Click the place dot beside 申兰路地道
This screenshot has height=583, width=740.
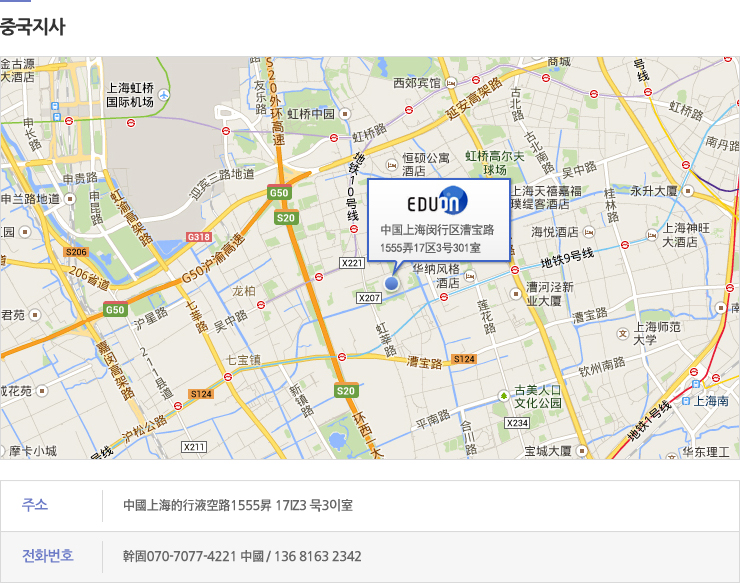[x=70, y=199]
